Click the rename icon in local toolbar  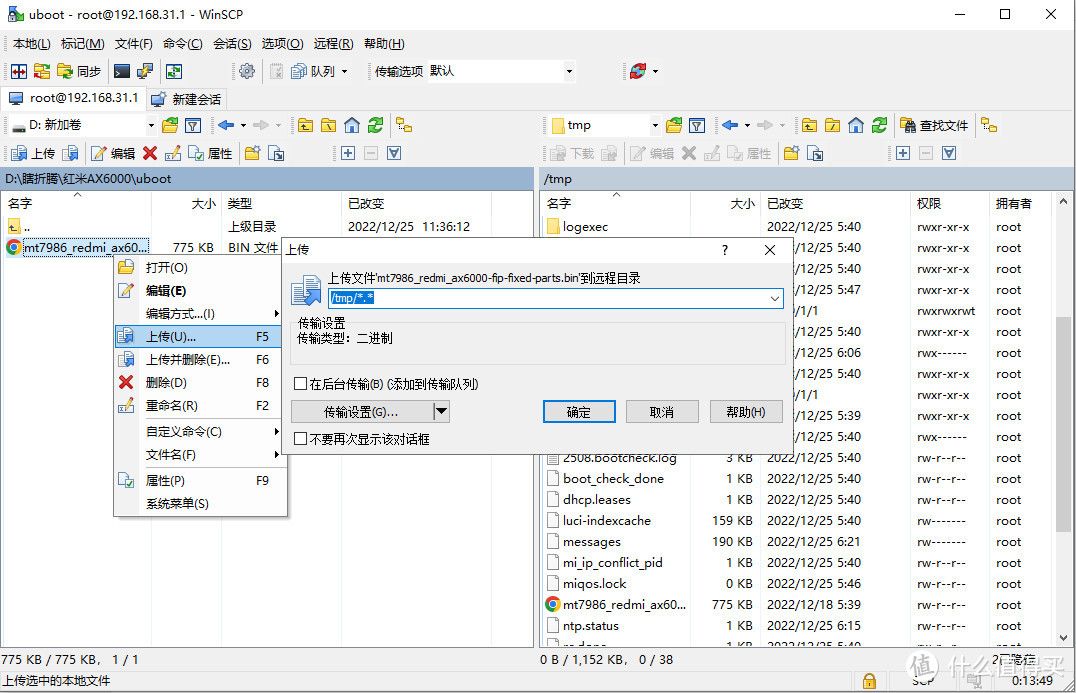click(173, 153)
